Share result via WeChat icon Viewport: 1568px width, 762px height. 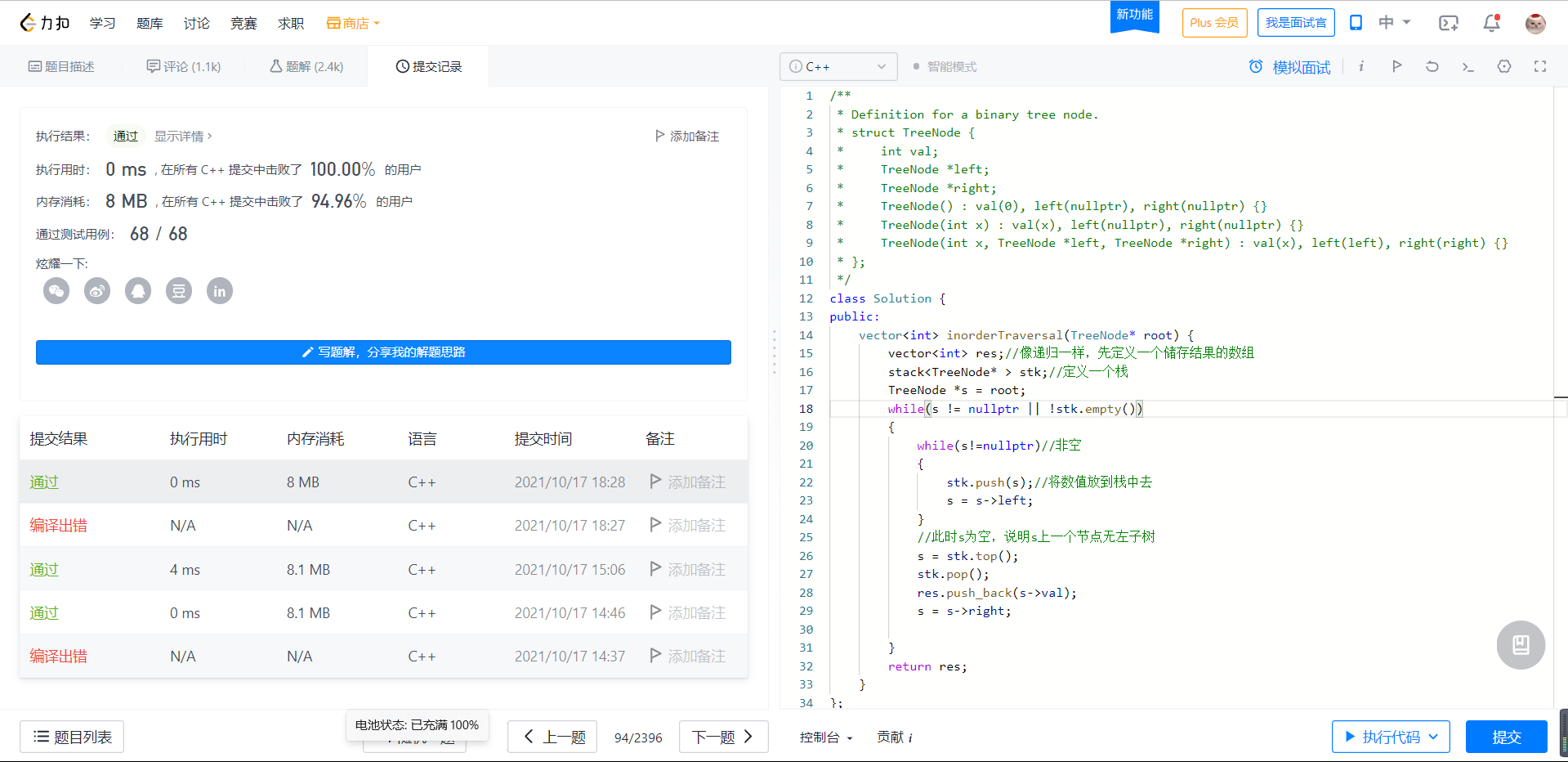(x=56, y=290)
